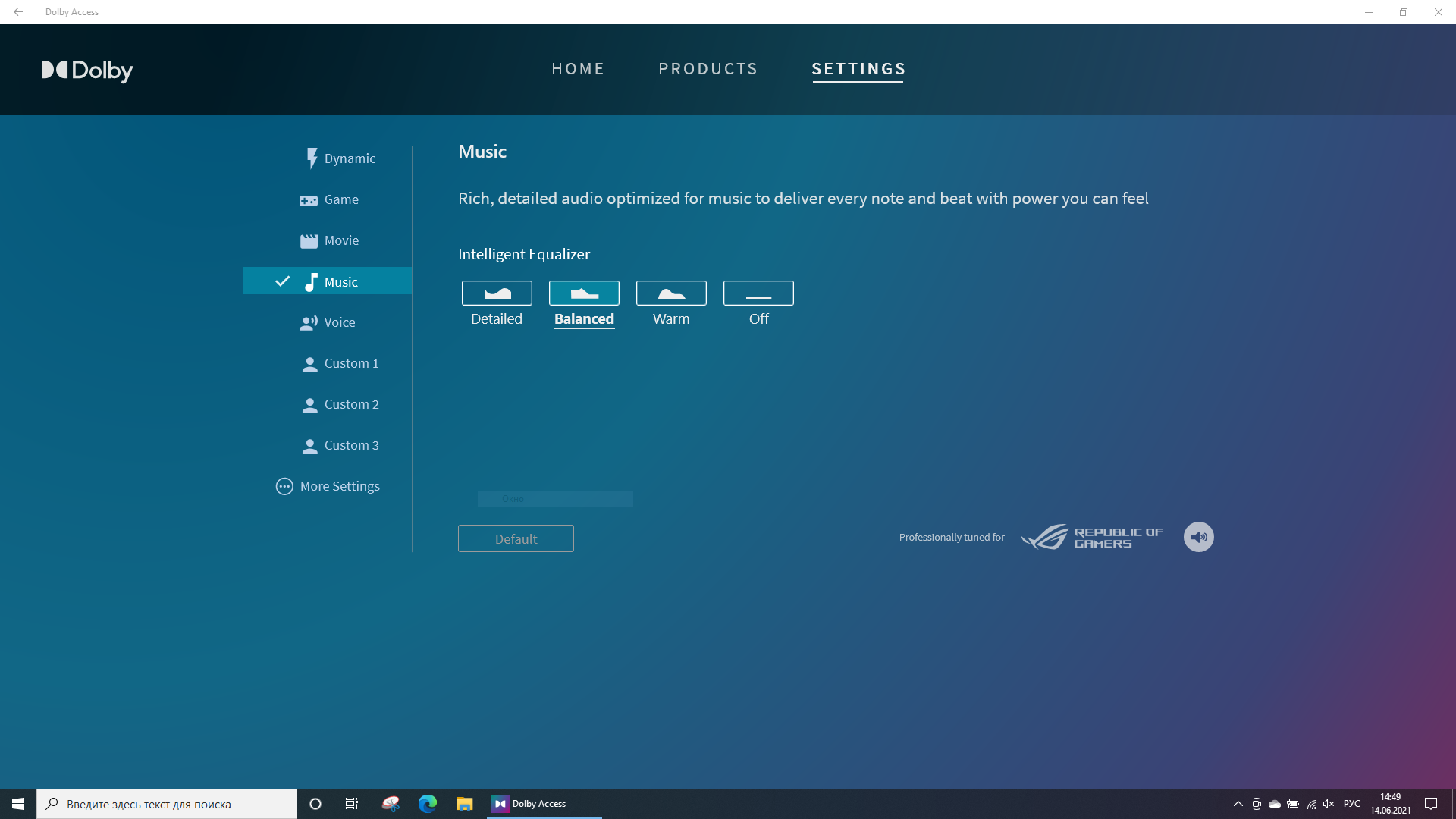
Task: Select the Balanced equalizer preset
Action: click(x=584, y=293)
